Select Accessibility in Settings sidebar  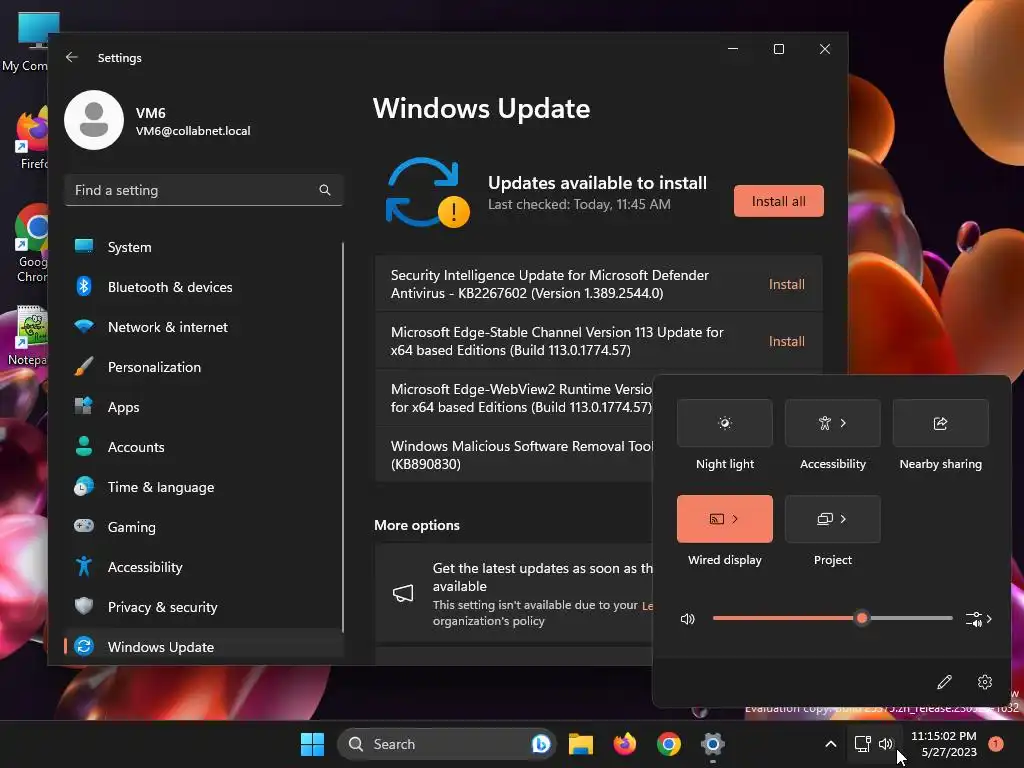coord(203,567)
